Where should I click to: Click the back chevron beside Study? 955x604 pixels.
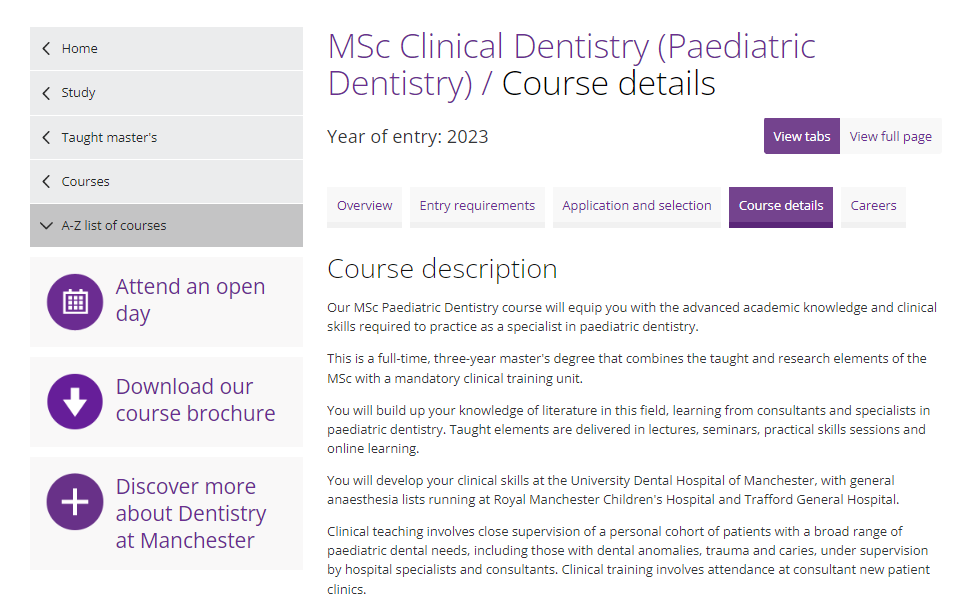click(46, 93)
